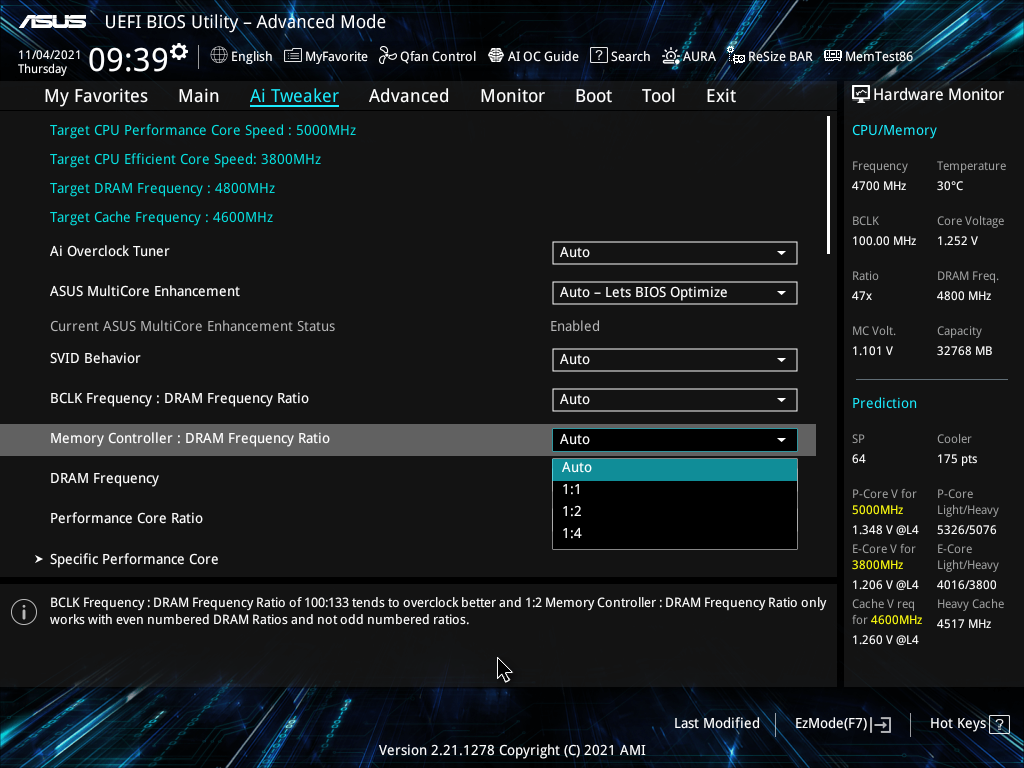The image size is (1024, 768).
Task: Click Current MultiCore Enhancement Status Enabled value
Action: 575,327
